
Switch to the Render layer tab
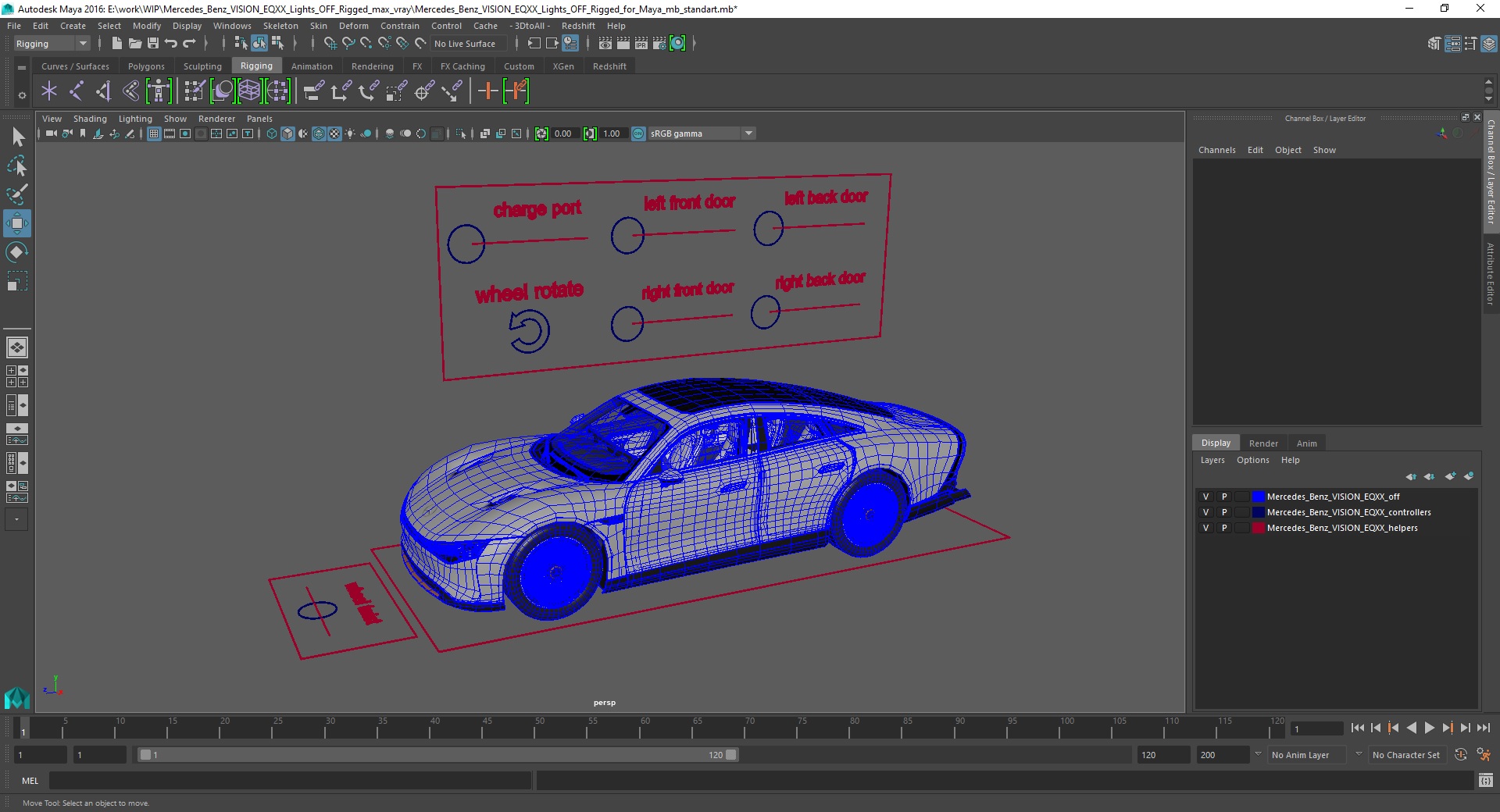click(x=1263, y=443)
